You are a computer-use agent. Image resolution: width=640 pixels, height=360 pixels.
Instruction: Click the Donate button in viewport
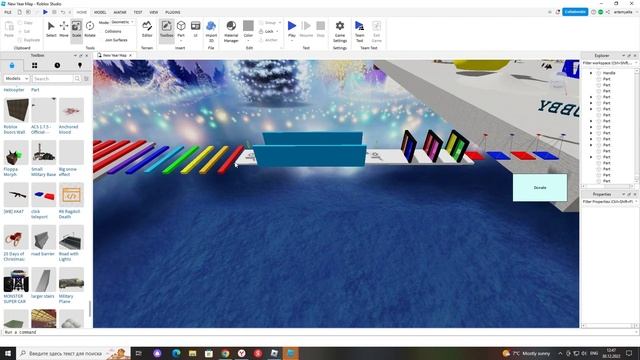click(x=540, y=187)
